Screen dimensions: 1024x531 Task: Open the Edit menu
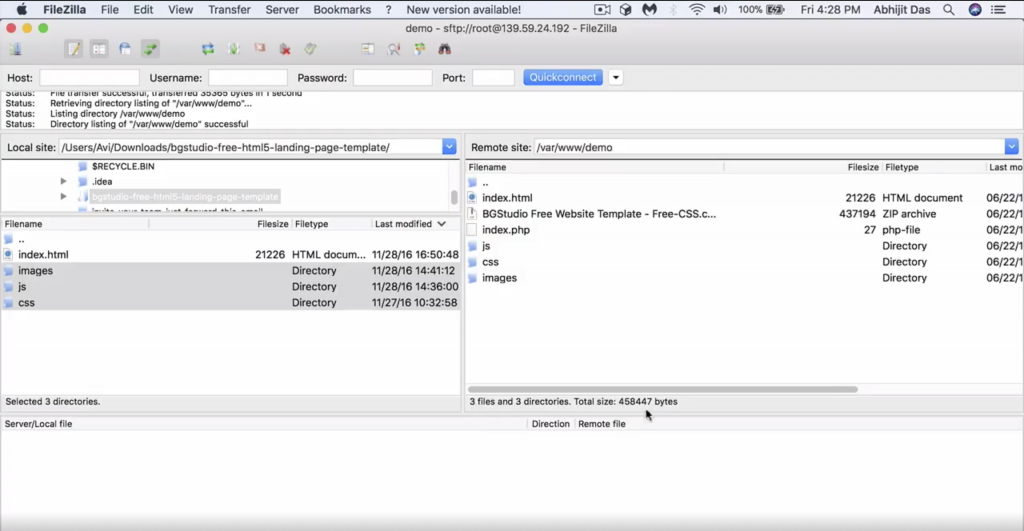(x=143, y=10)
